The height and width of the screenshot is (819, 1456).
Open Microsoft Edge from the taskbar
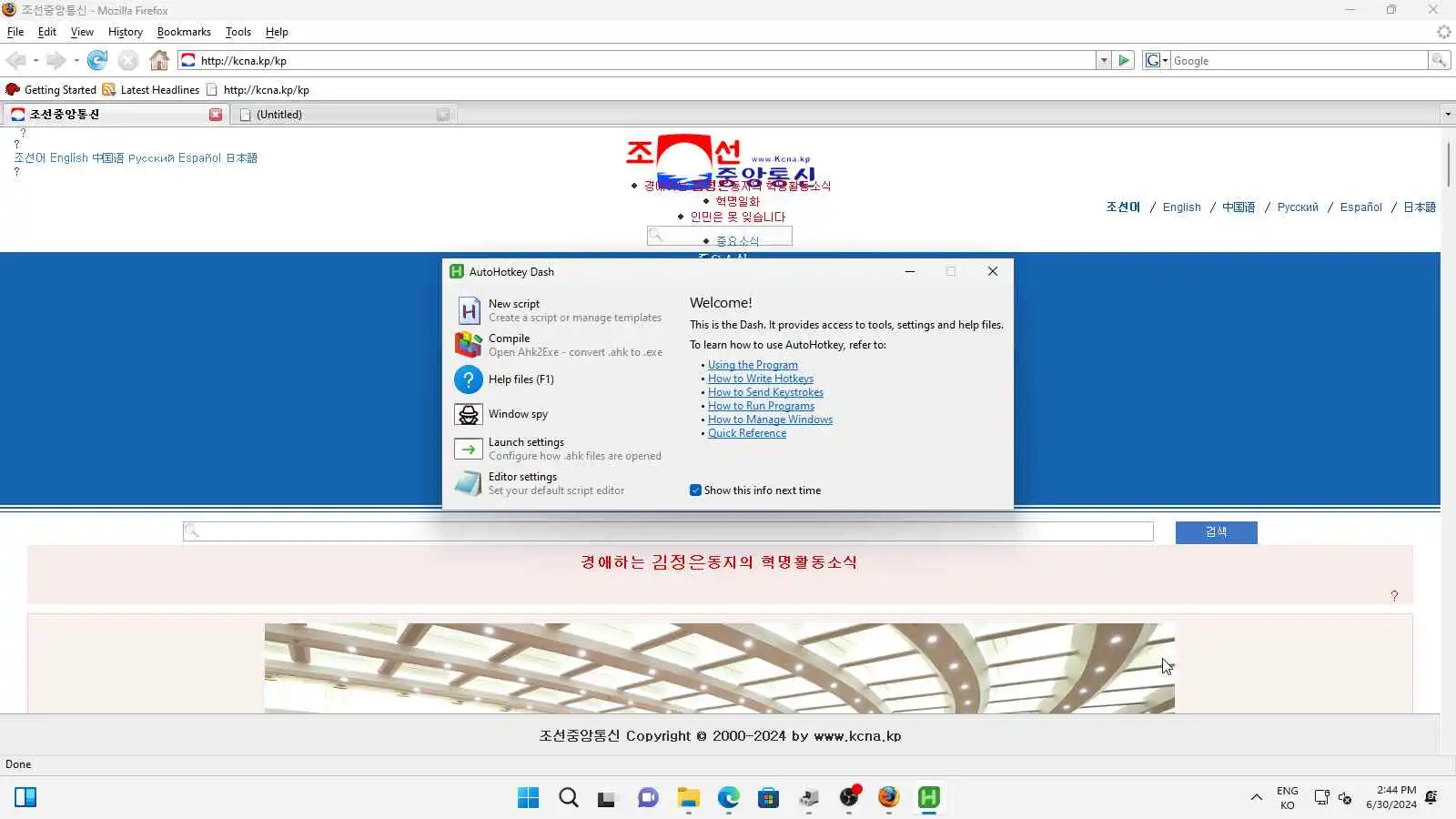[x=728, y=798]
